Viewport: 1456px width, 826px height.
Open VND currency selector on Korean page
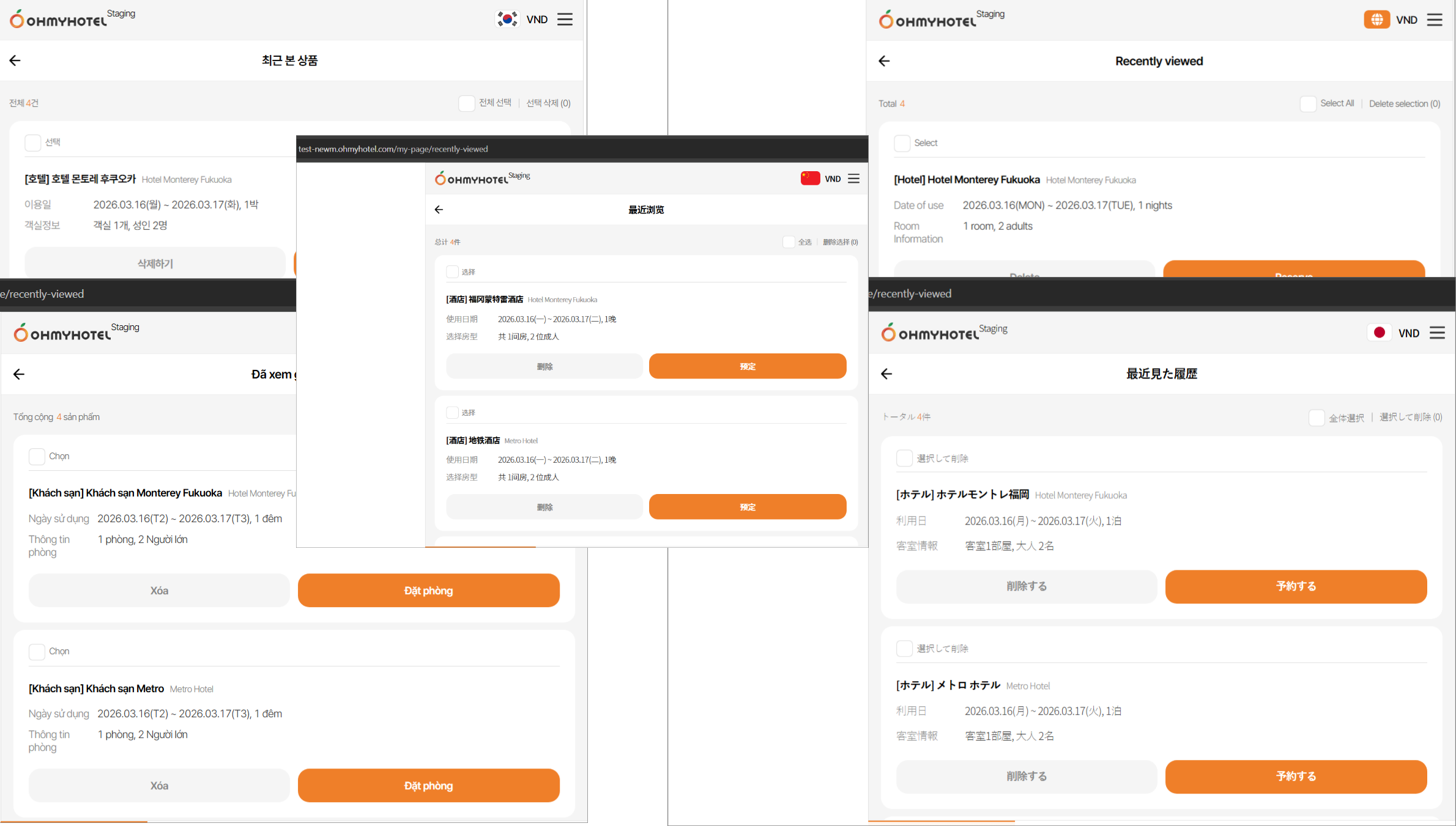point(537,20)
